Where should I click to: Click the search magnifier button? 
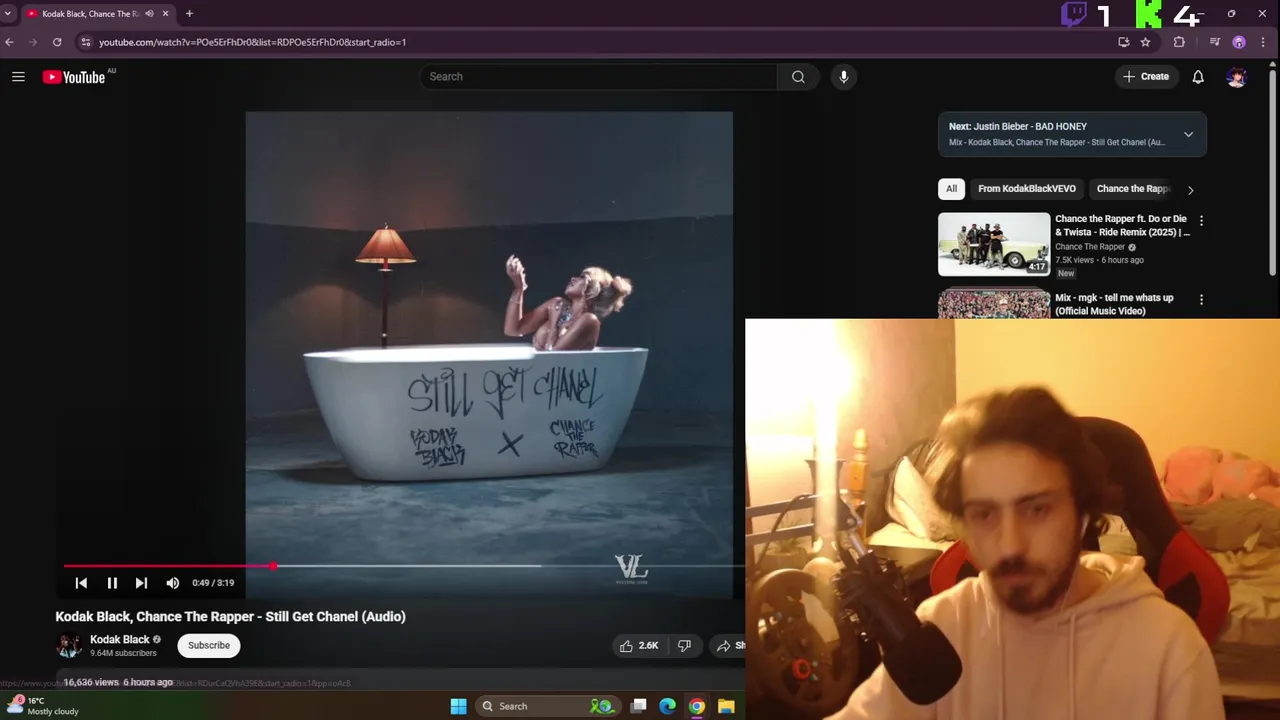[x=798, y=77]
